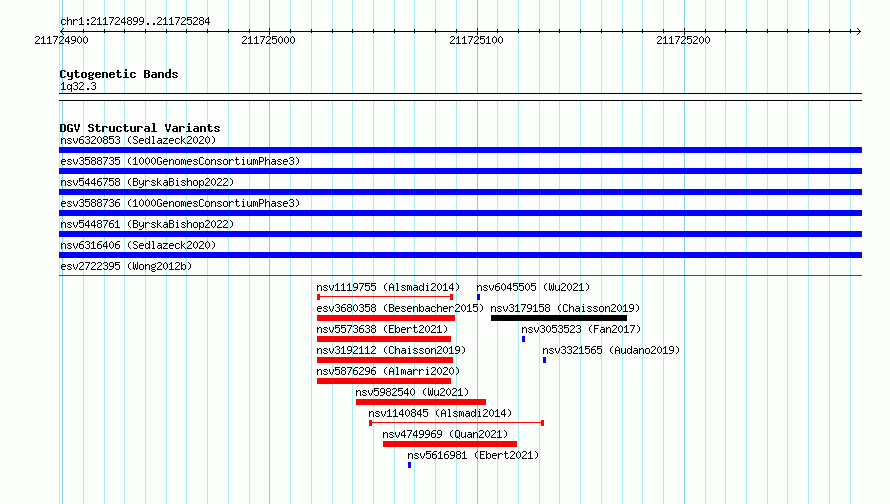This screenshot has height=504, width=890.
Task: Click the blue bar below esv3588736 label
Action: click(x=460, y=213)
